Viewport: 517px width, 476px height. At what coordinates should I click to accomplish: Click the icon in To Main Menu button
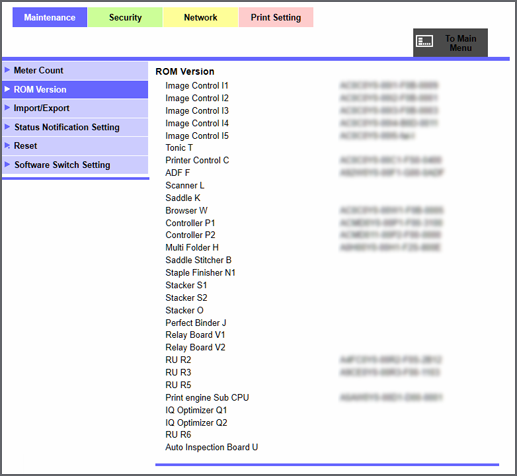424,41
